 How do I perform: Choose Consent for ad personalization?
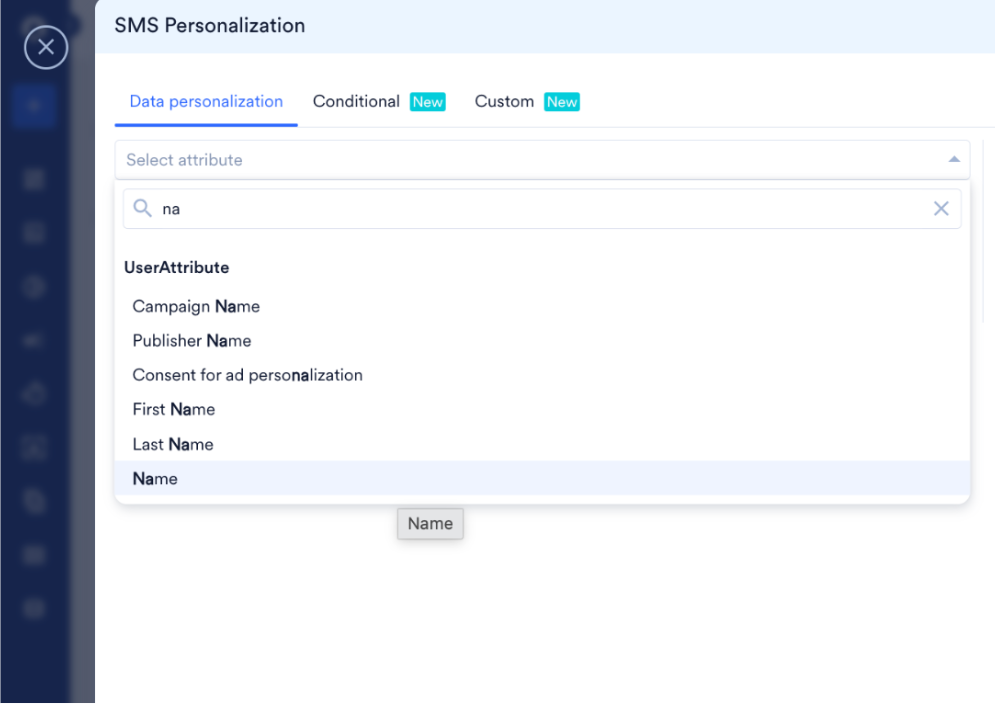point(542,375)
